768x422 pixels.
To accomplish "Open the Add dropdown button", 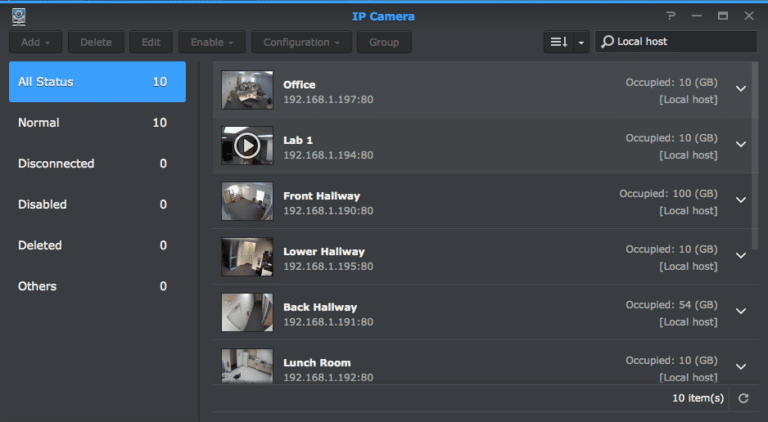I will click(x=35, y=42).
